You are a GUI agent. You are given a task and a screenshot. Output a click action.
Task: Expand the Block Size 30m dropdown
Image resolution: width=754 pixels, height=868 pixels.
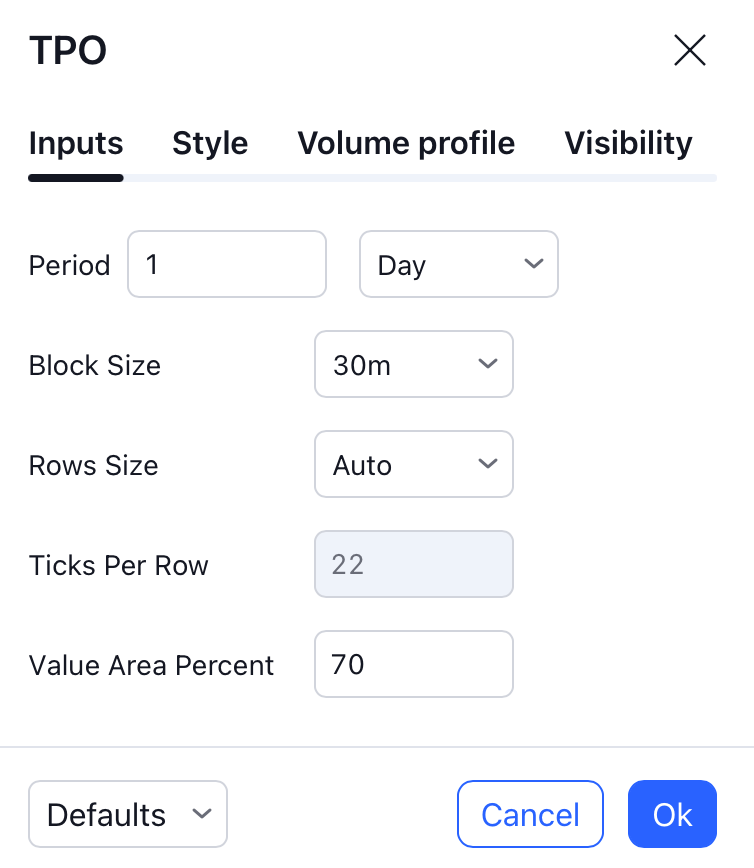coord(414,364)
